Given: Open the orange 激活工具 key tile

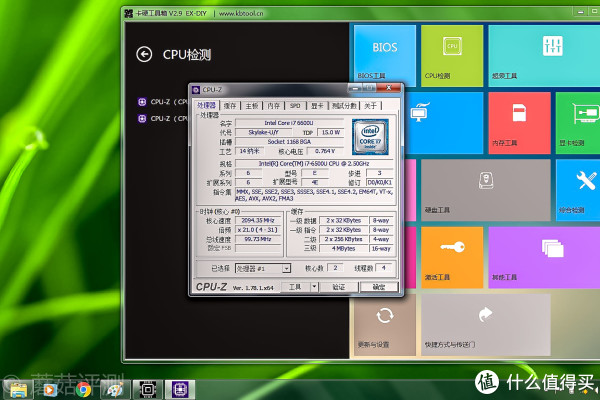Looking at the screenshot, I should point(452,257).
